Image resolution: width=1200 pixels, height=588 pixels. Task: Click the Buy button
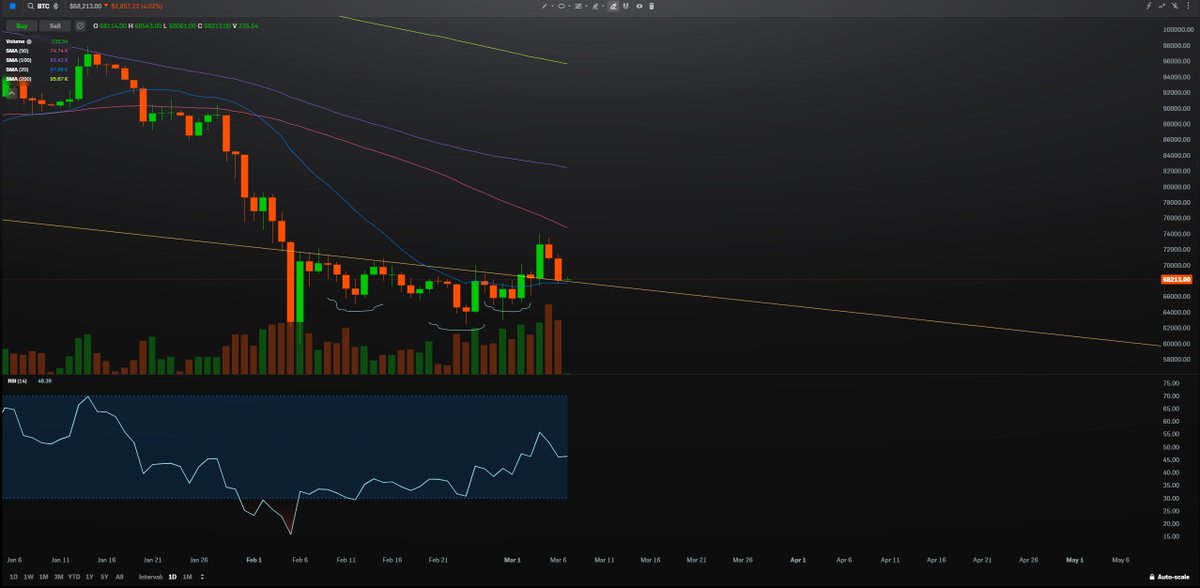pos(21,26)
